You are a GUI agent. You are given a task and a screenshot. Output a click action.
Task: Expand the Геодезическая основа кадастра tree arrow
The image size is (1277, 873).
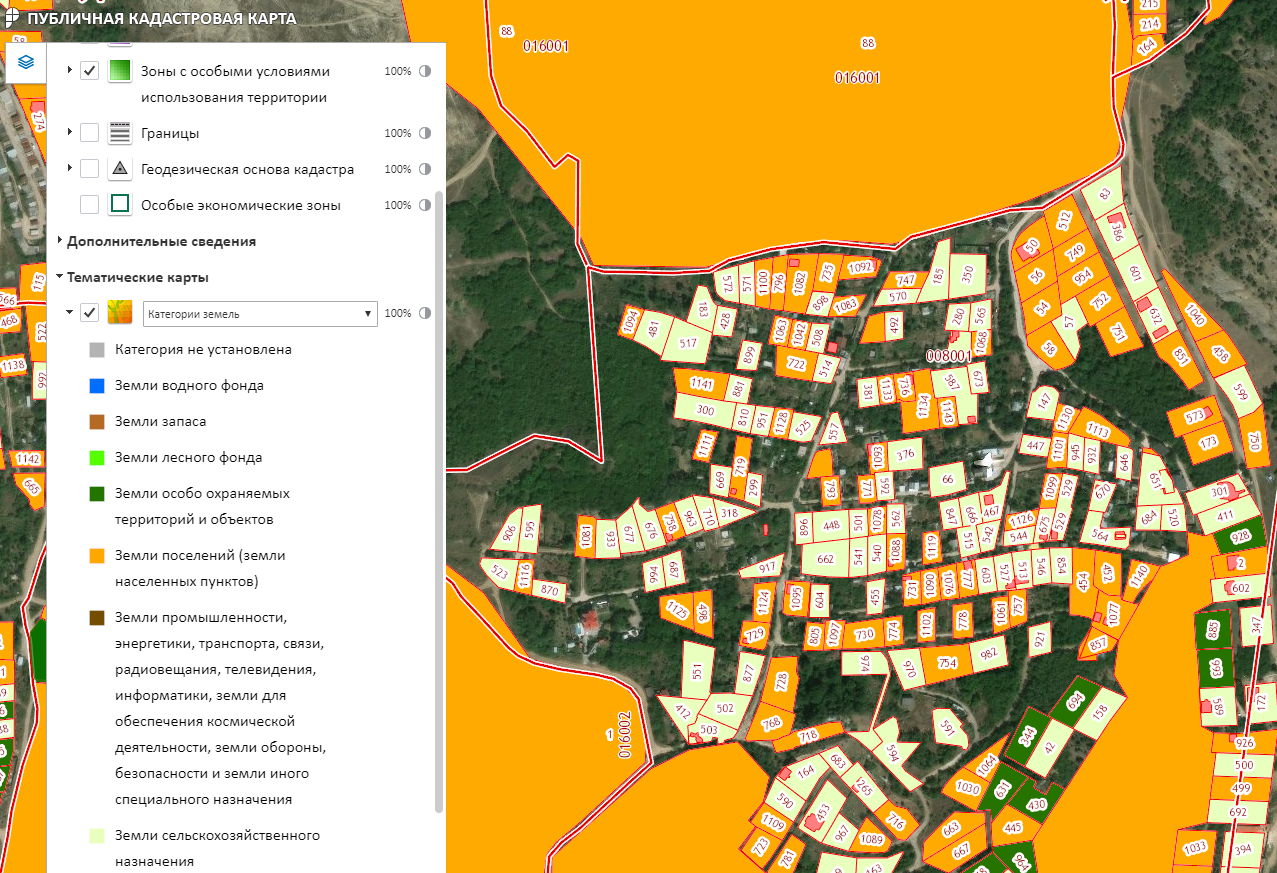point(70,169)
